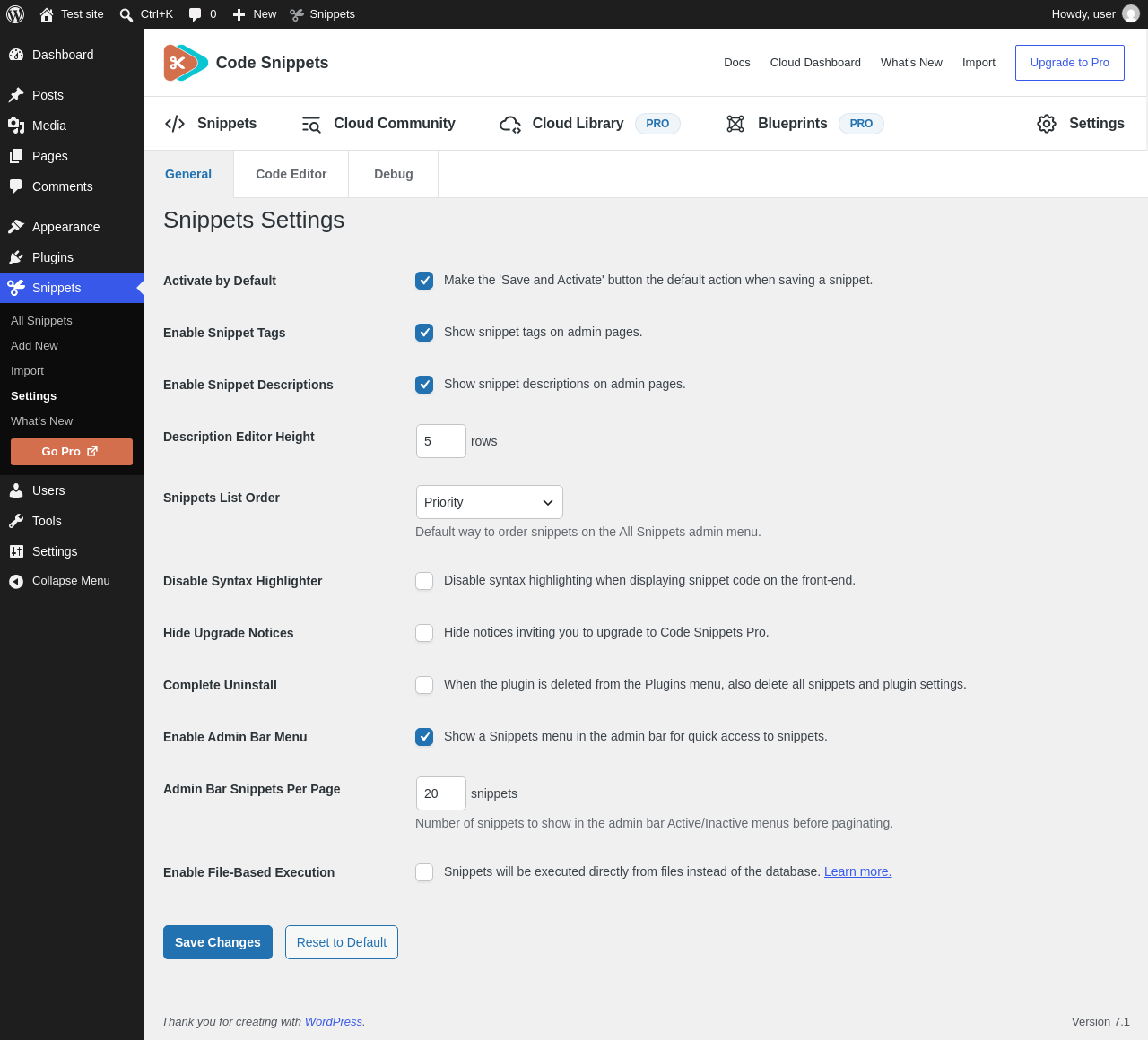The width and height of the screenshot is (1148, 1040).
Task: Check Disable Syntax Highlighter checkbox
Action: (424, 581)
